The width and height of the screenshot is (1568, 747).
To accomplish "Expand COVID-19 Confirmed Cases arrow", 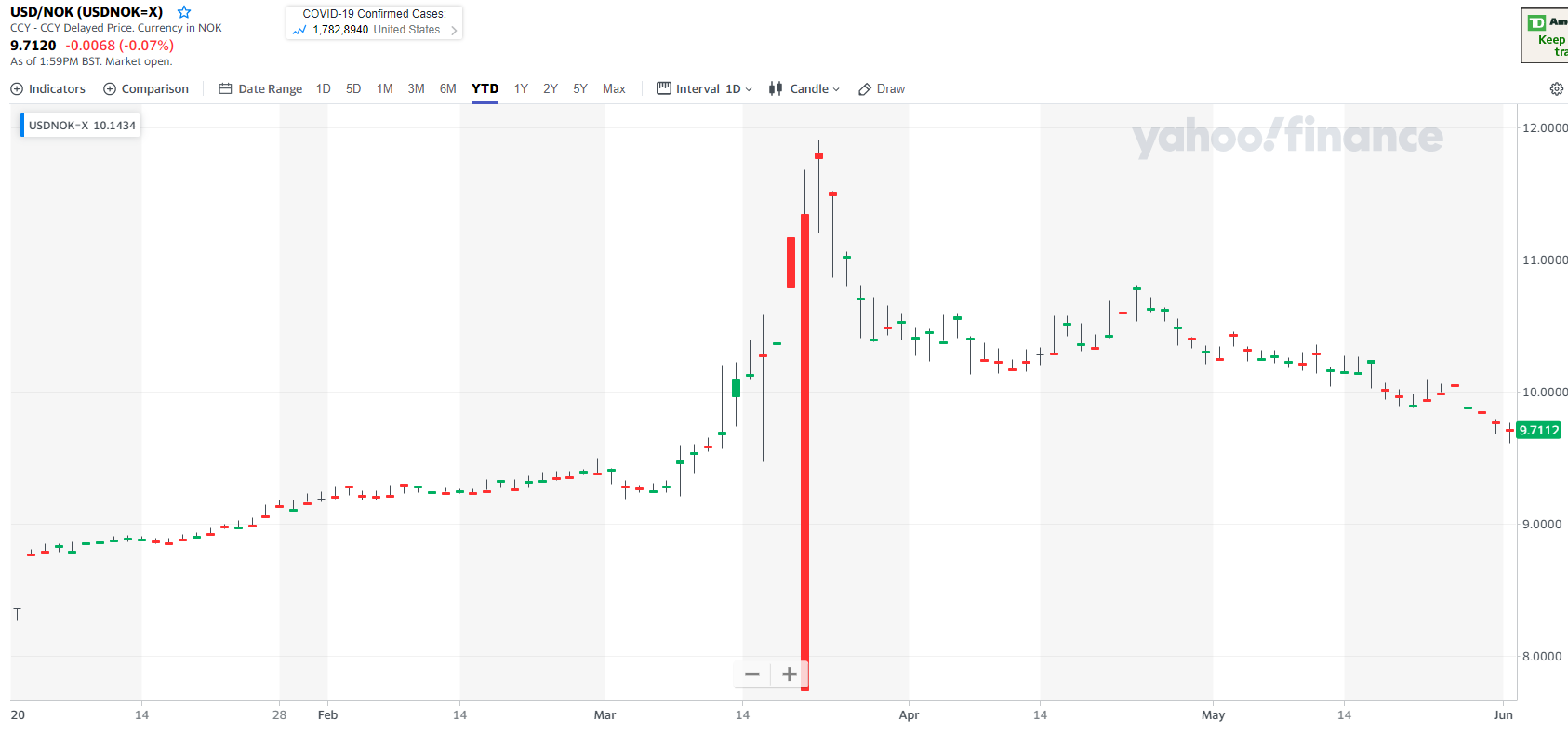I will (x=454, y=31).
